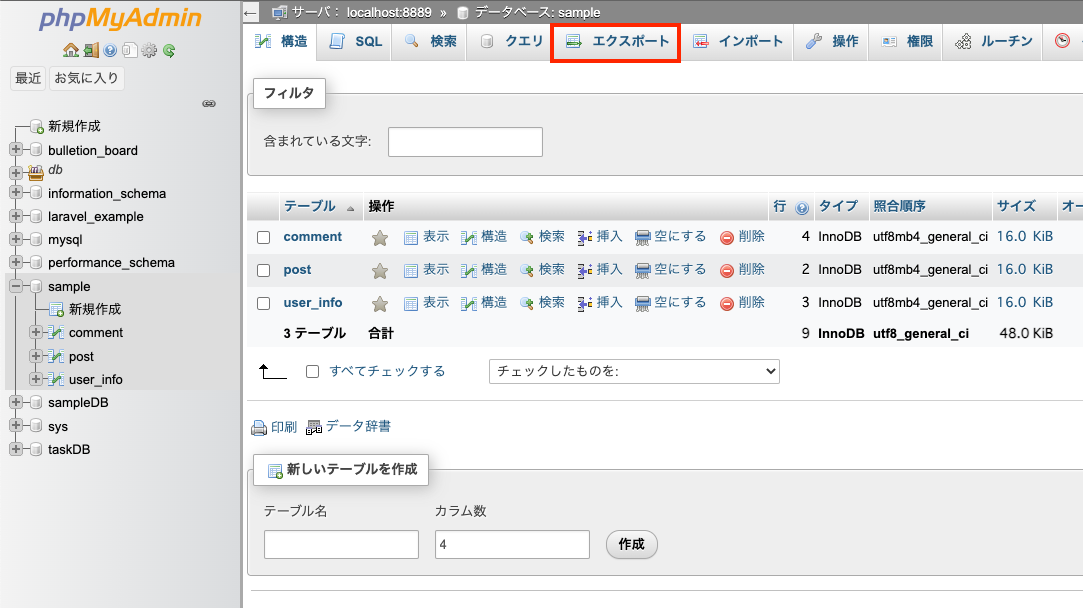1083x608 pixels.
Task: Click the localhost:8889 server breadcrumb
Action: click(x=389, y=12)
